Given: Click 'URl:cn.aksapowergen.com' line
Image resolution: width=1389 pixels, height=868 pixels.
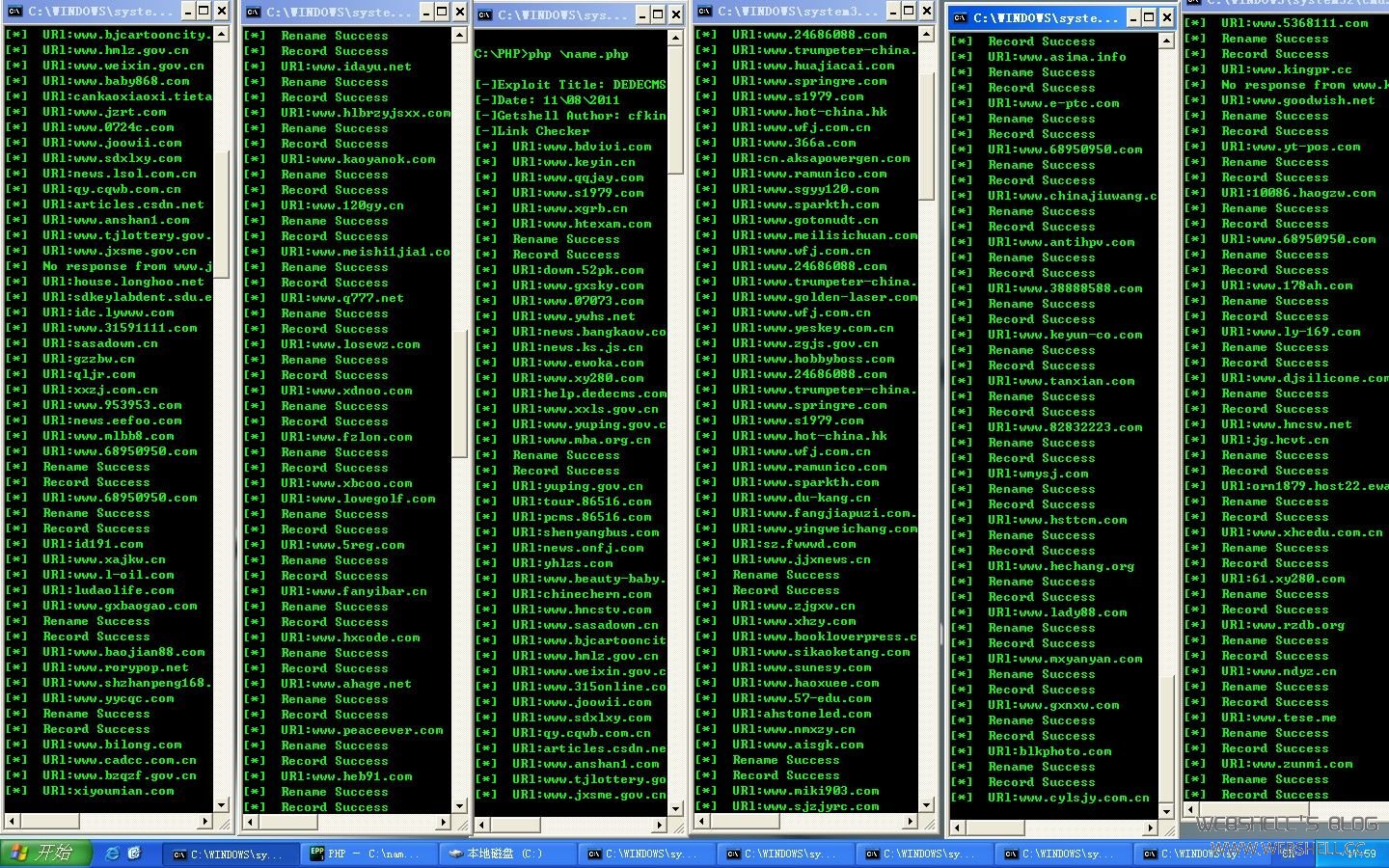Looking at the screenshot, I should 821,158.
